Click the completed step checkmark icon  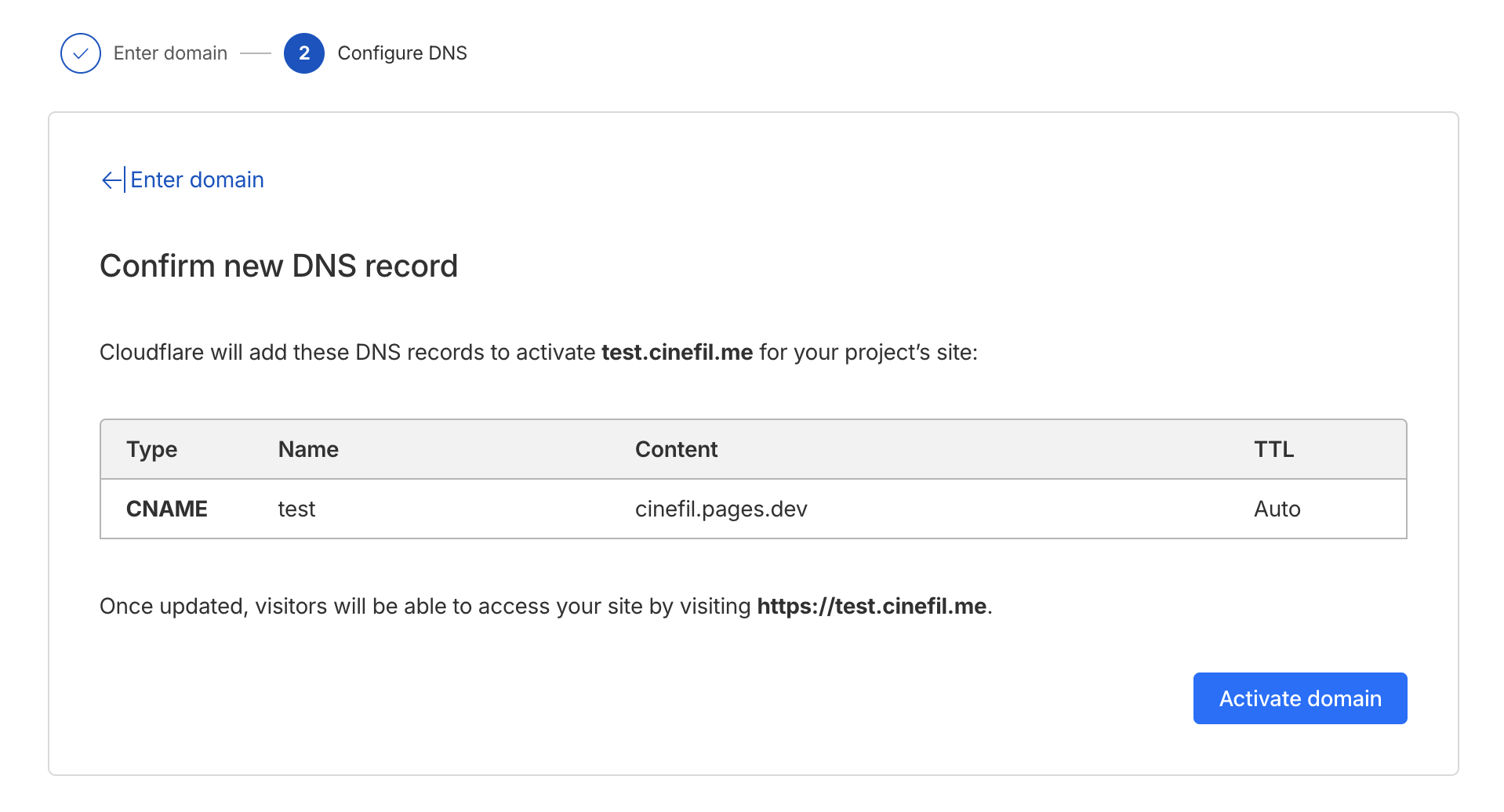coord(81,53)
